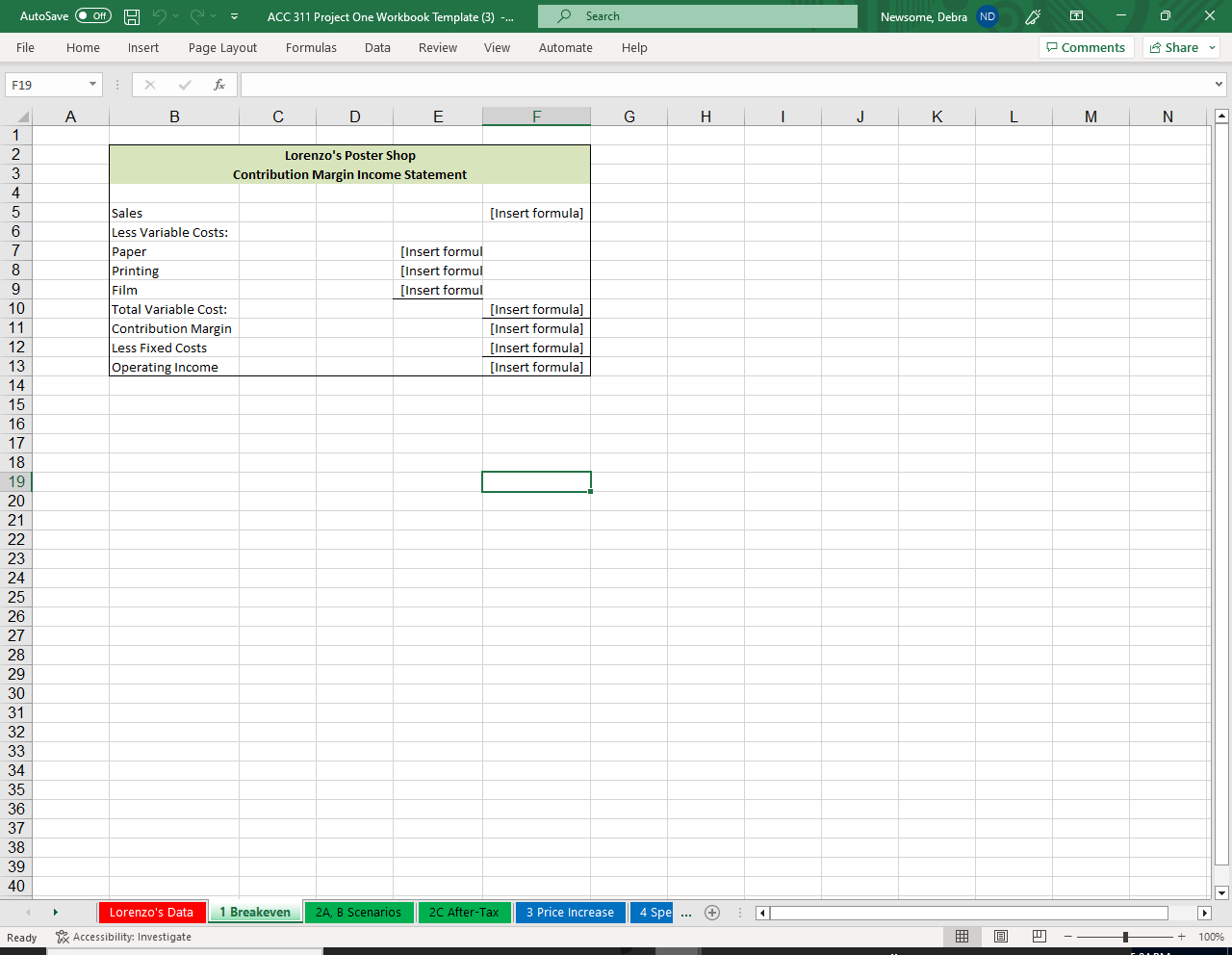Click the Insert Function fx icon
The width and height of the screenshot is (1232, 955).
tap(219, 85)
